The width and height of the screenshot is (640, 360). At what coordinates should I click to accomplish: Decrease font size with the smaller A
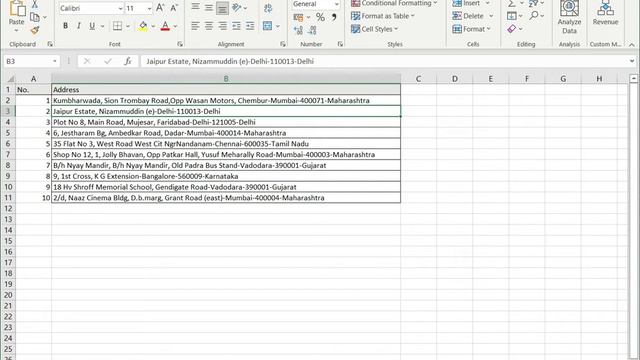pyautogui.click(x=174, y=8)
